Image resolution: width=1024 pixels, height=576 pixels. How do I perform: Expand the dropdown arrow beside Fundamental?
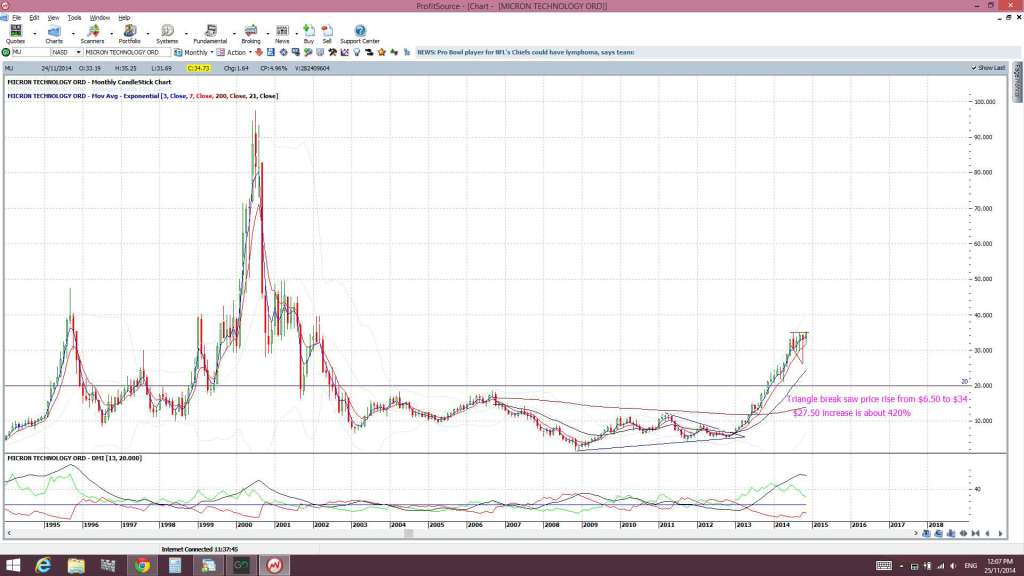point(234,33)
